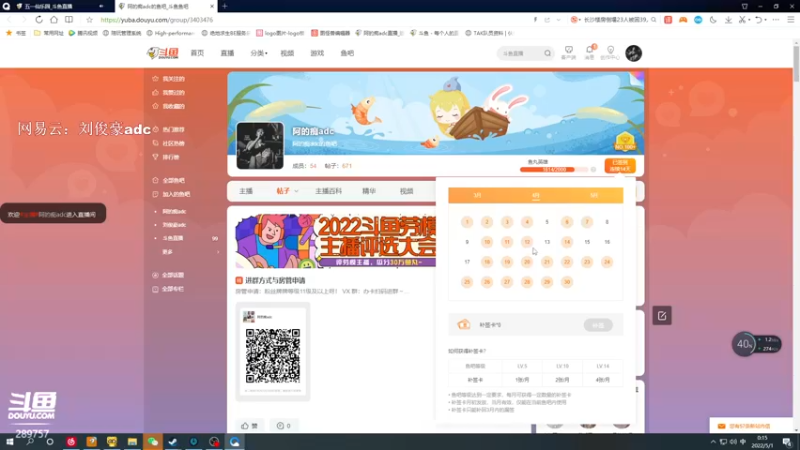Open the all topics sidebar item
Screen dimensions: 800x450
point(168,275)
